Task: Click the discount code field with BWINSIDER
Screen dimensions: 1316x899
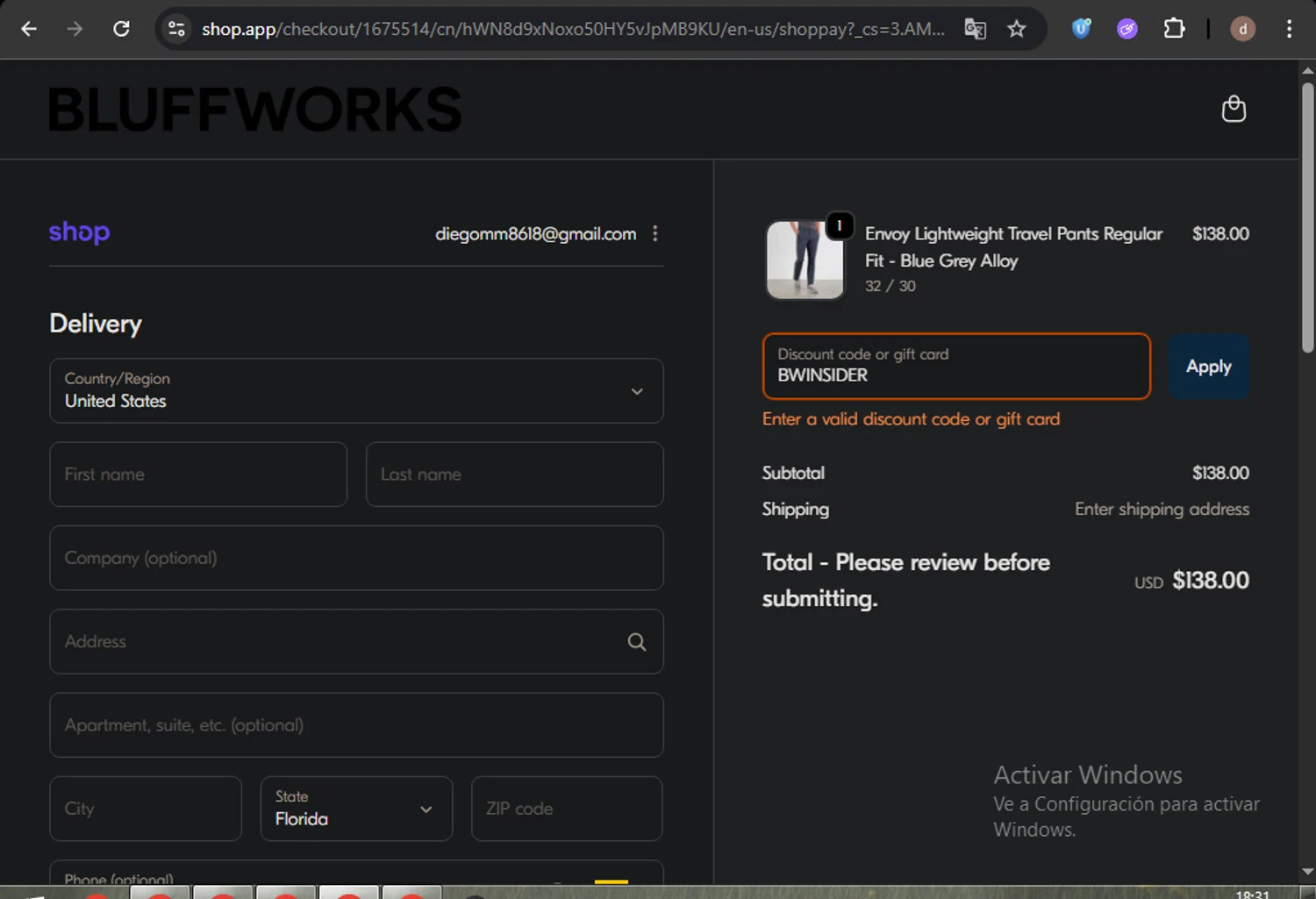Action: [956, 366]
